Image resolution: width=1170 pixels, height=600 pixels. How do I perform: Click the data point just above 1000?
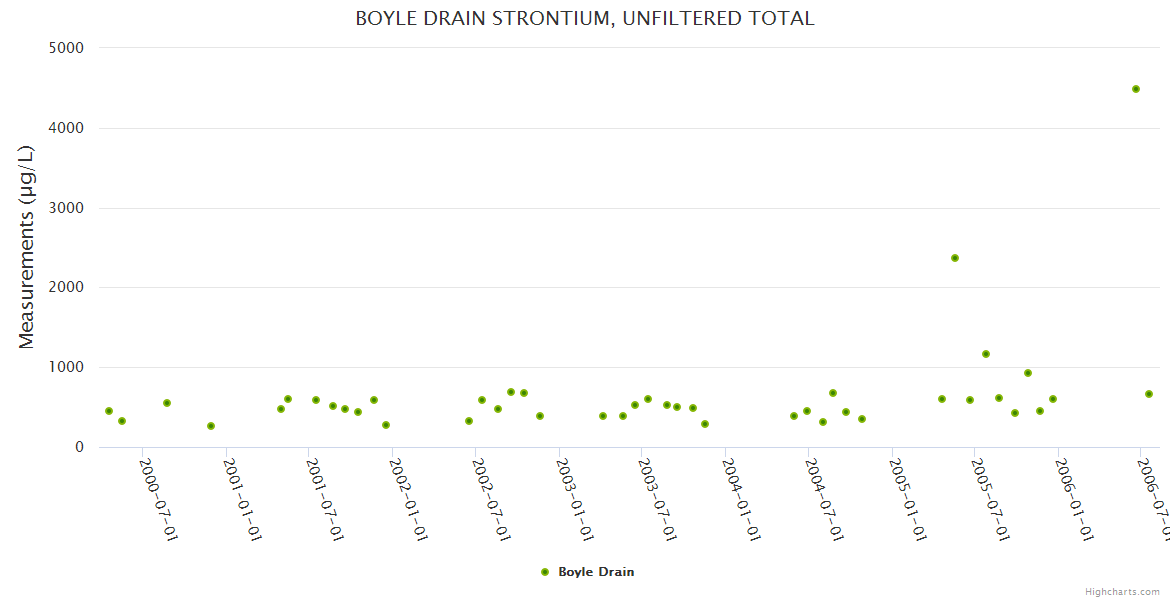(986, 354)
